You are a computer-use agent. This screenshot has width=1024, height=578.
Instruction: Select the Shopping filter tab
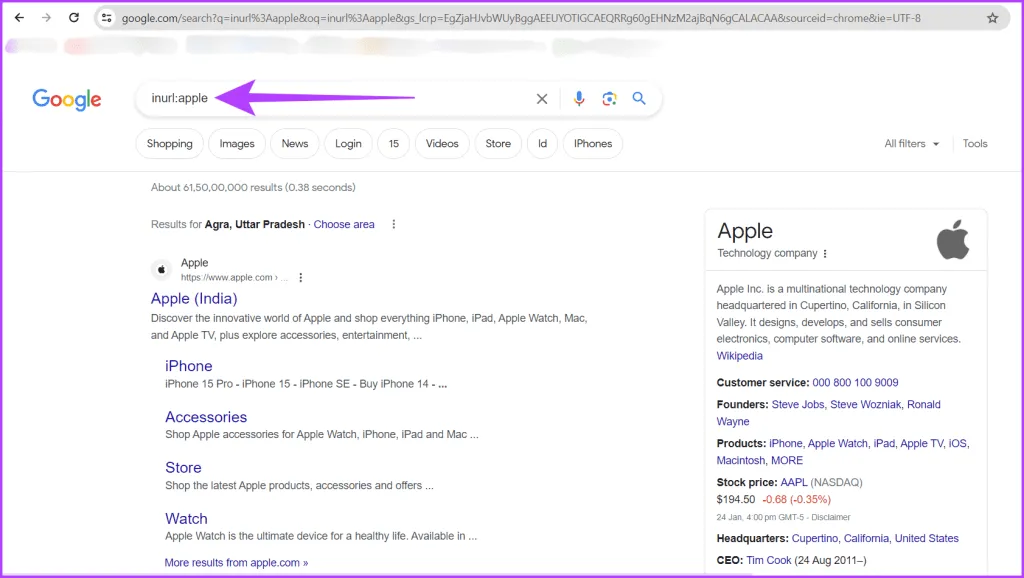tap(169, 144)
